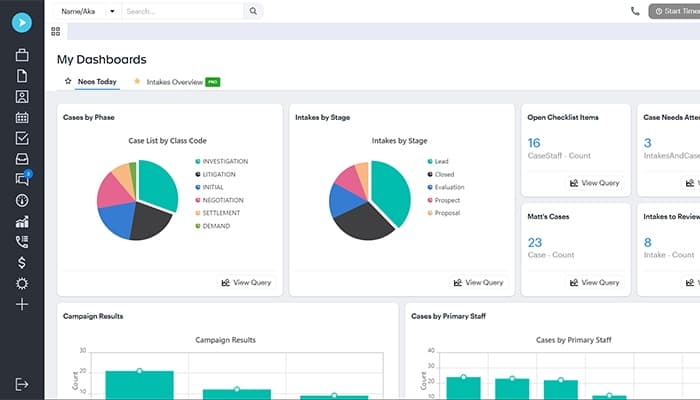Viewport: 700px width, 400px height.
Task: Click View Query in Open Checklist Items card
Action: tap(595, 183)
